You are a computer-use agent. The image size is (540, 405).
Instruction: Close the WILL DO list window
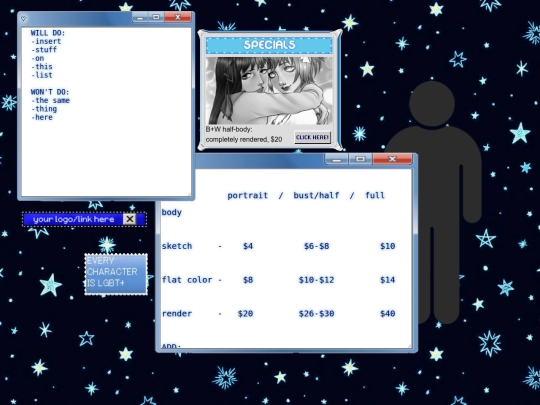click(178, 17)
